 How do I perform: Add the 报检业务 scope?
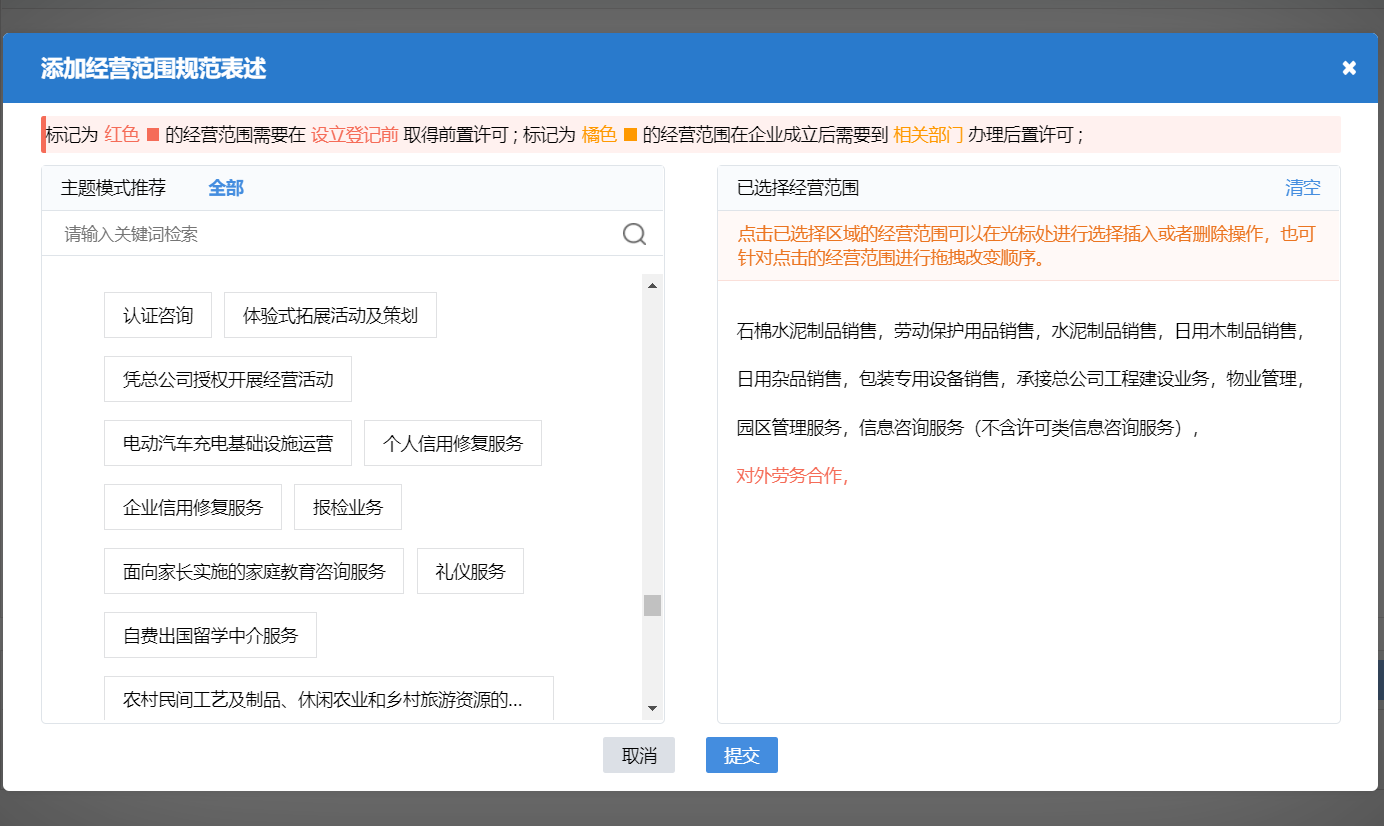click(347, 506)
